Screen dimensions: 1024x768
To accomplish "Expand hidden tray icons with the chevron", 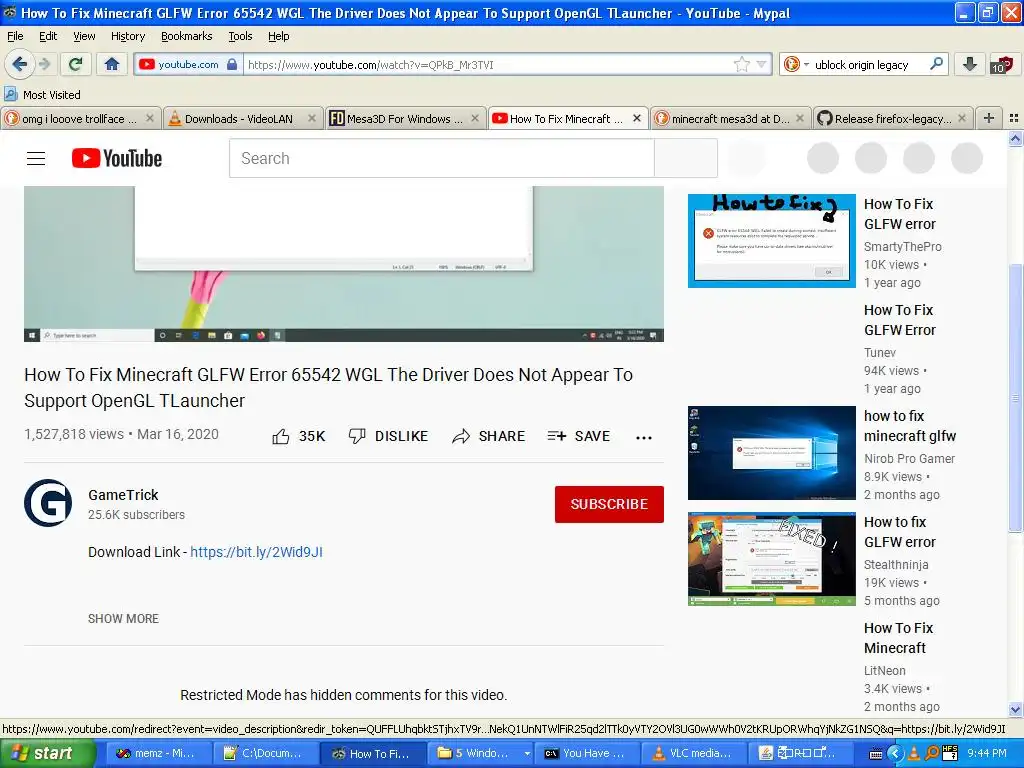I will click(x=895, y=754).
